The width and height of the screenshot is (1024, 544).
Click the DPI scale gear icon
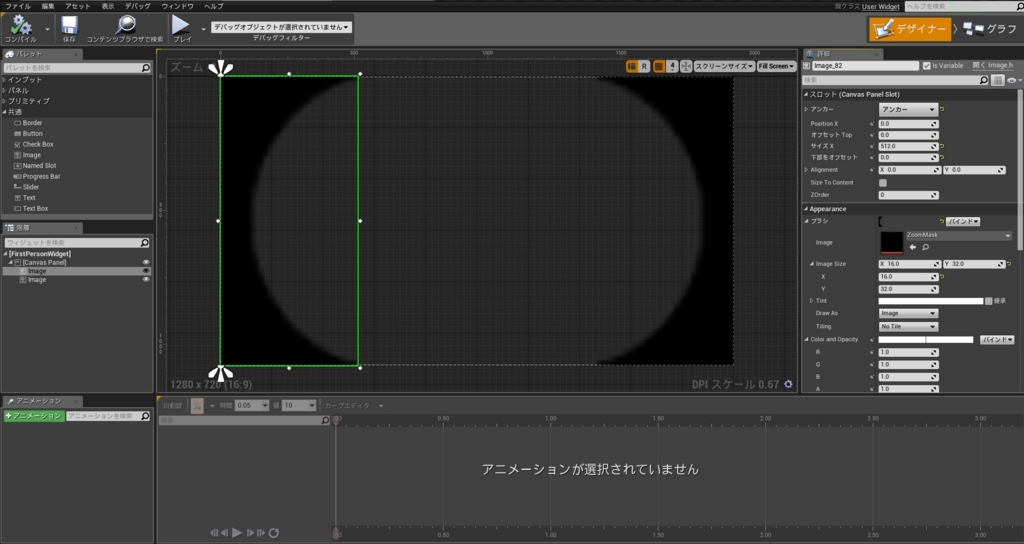coord(788,384)
